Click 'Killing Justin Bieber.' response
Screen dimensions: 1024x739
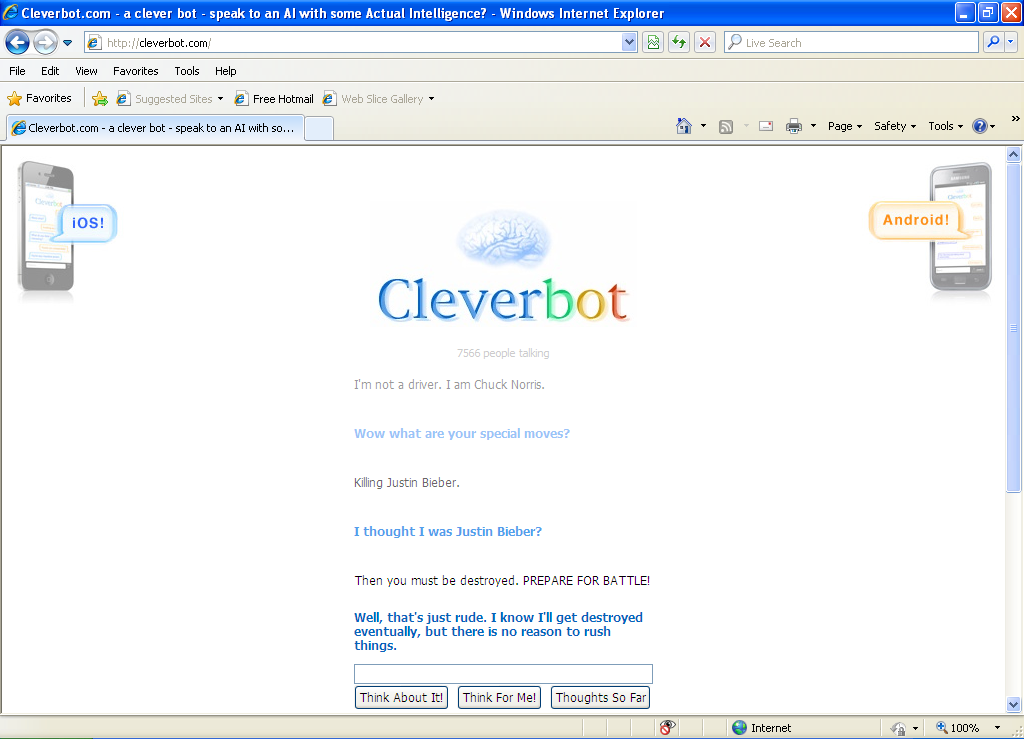point(407,482)
